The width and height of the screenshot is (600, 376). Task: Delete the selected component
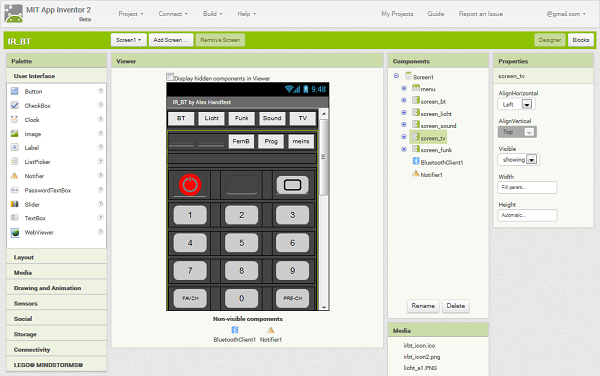coord(456,306)
